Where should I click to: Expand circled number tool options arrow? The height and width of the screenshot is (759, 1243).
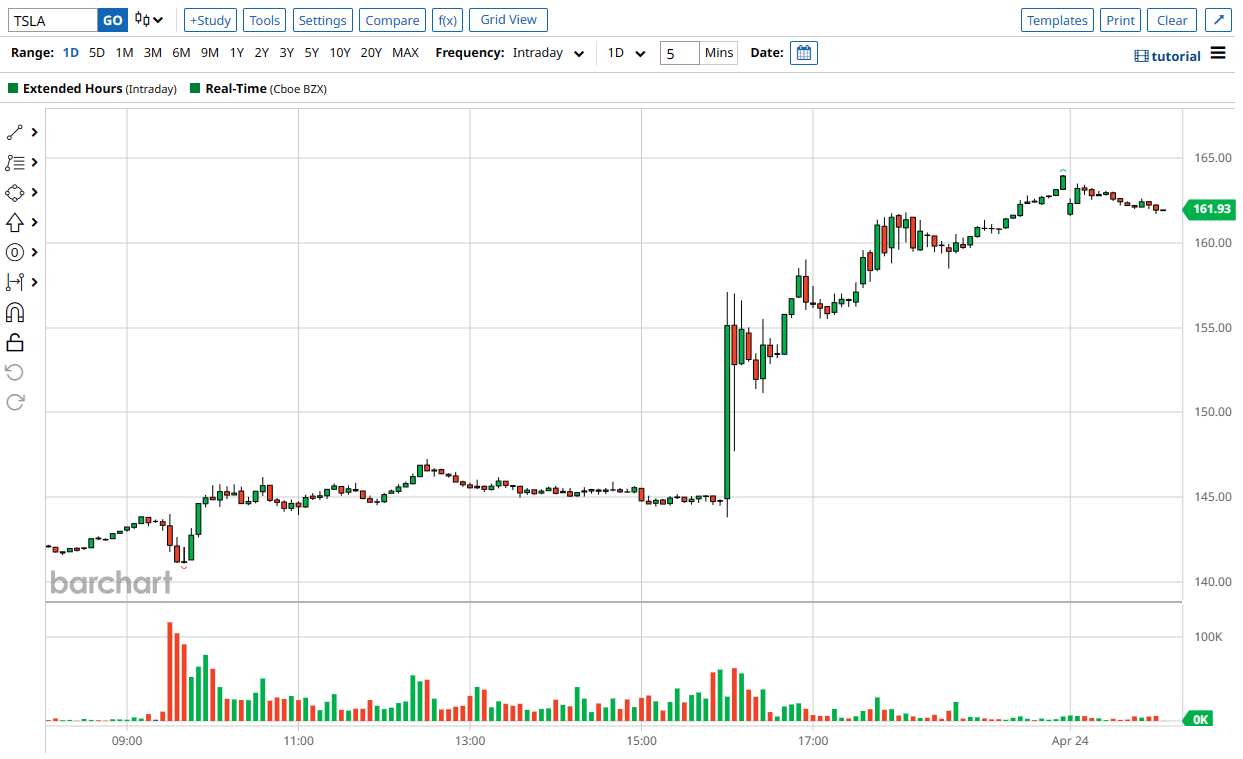click(x=35, y=252)
